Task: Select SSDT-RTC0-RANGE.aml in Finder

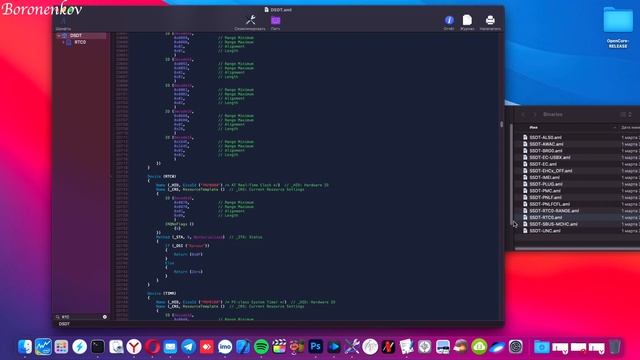Action: point(554,211)
